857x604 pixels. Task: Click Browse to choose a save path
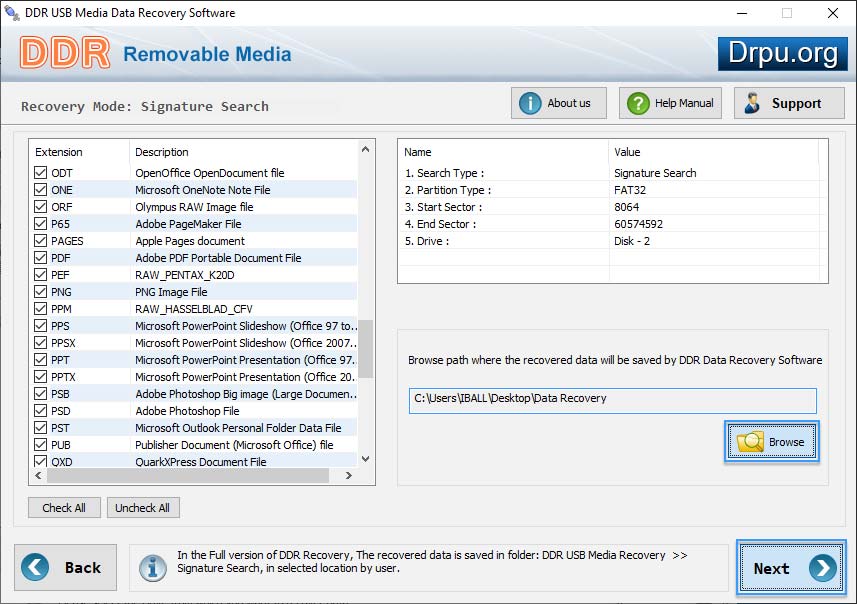(x=772, y=442)
